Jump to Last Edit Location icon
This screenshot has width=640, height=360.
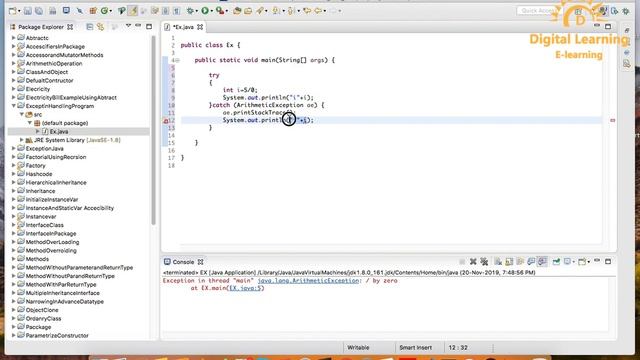[x=307, y=11]
